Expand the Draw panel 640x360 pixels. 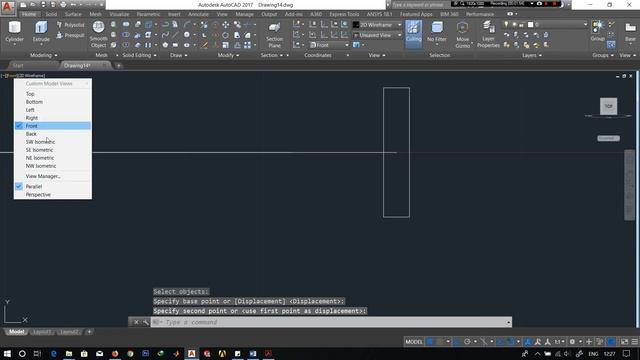click(x=179, y=55)
